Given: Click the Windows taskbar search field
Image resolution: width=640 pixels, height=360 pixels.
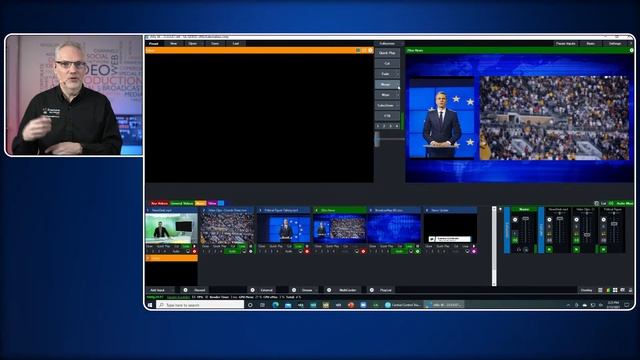Looking at the screenshot, I should tap(200, 305).
